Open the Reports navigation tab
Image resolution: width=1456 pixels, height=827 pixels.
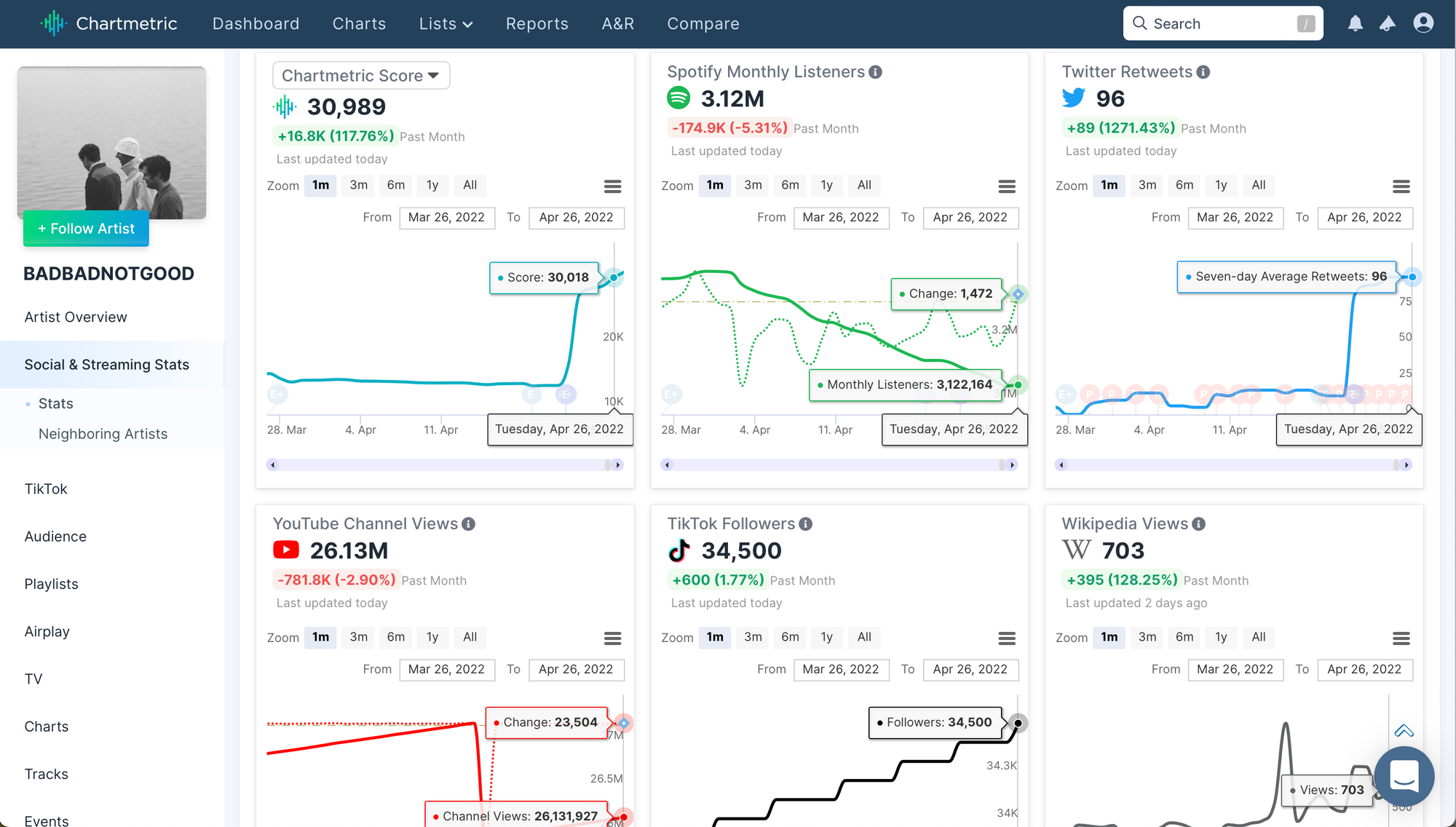(537, 24)
